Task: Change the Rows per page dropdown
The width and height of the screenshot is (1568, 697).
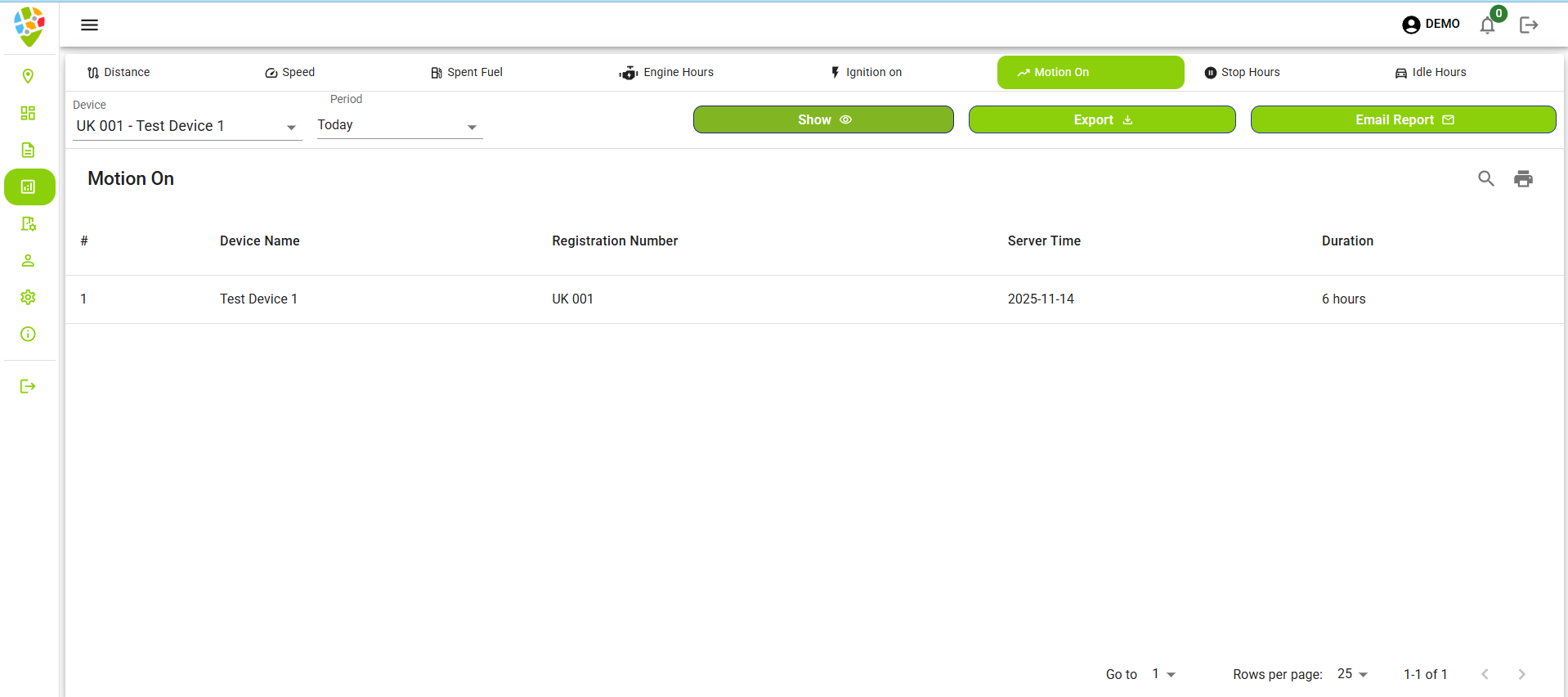Action: (x=1352, y=674)
